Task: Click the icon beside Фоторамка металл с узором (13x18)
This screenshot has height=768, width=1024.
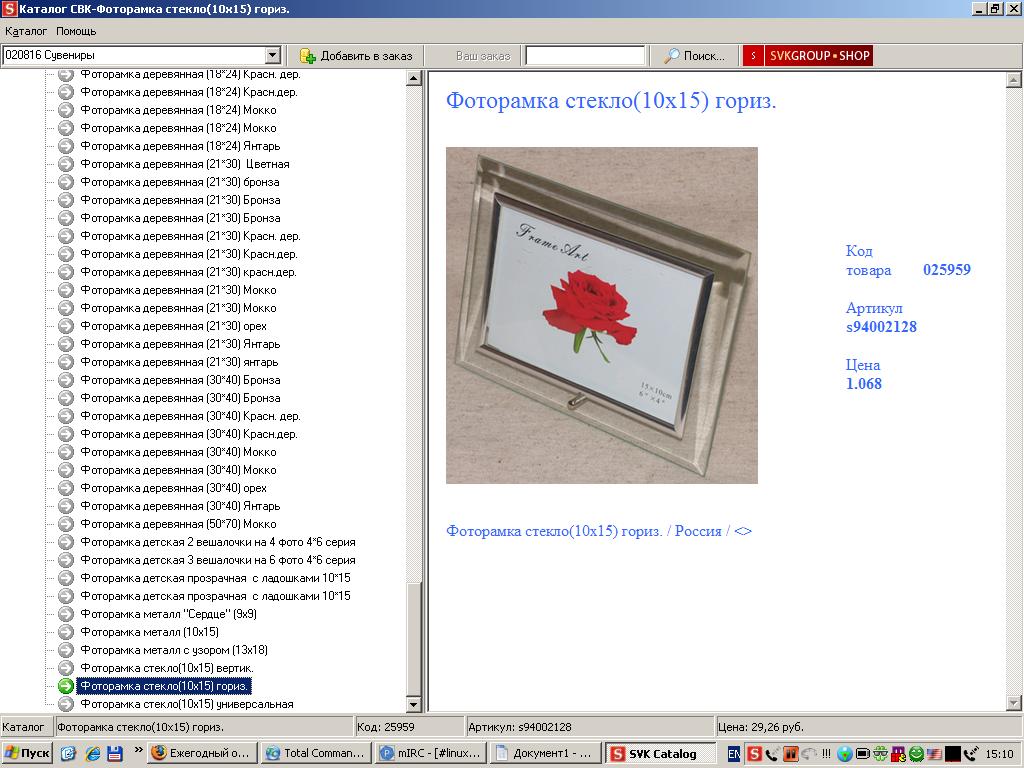Action: (65, 650)
